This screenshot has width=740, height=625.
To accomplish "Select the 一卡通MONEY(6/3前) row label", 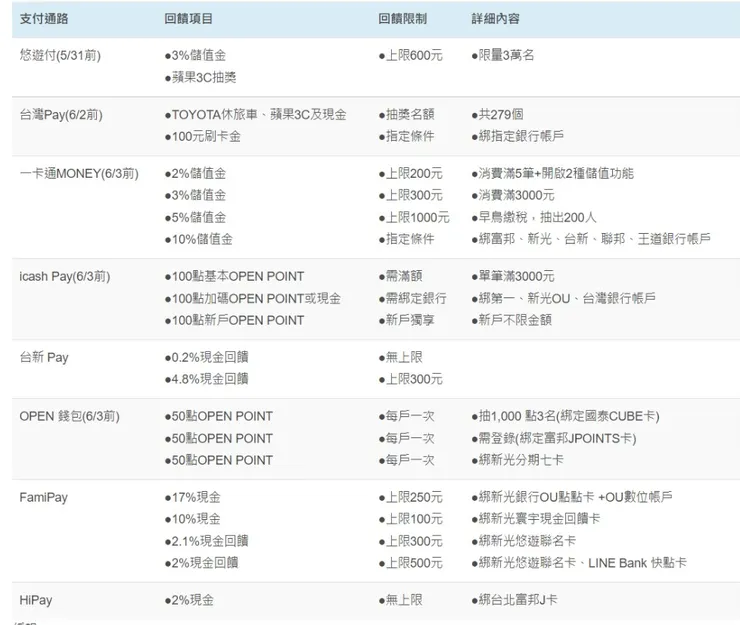I will point(79,174).
